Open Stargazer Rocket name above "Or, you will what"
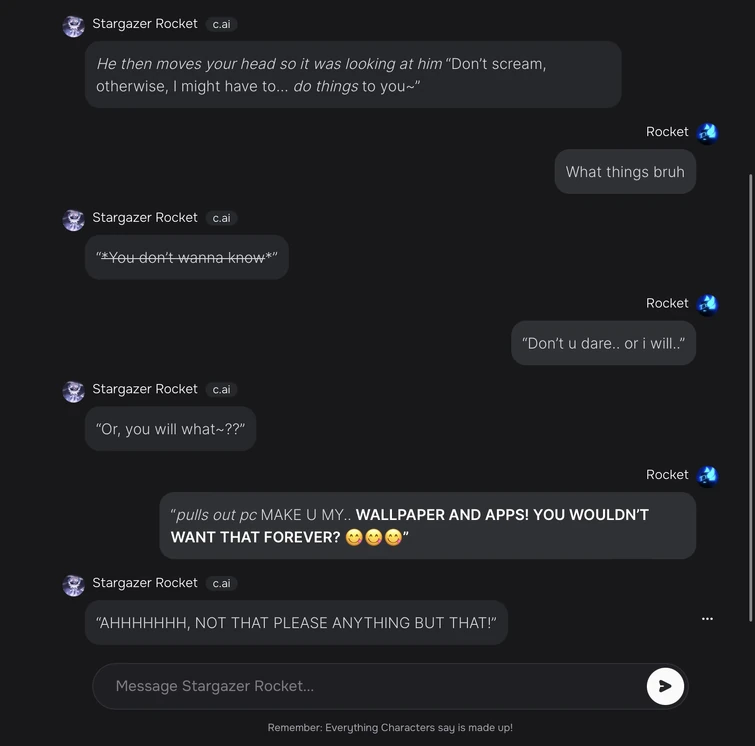The image size is (755, 746). (145, 388)
